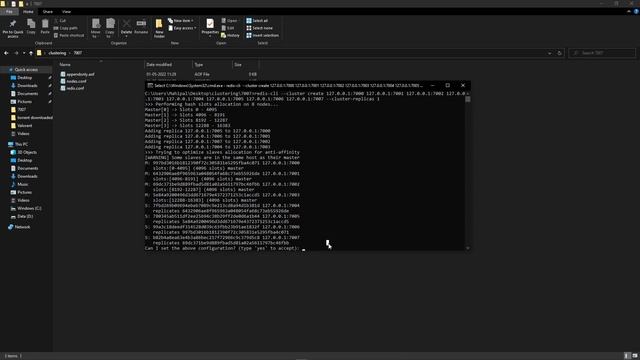Select the redis.conf file

point(72,88)
